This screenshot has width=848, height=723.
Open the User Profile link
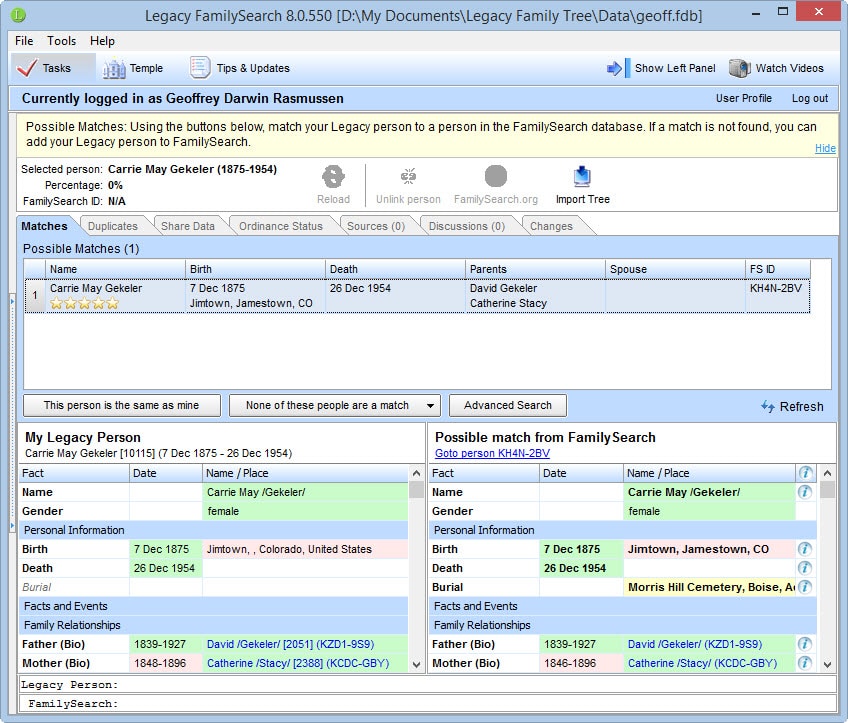pos(744,98)
